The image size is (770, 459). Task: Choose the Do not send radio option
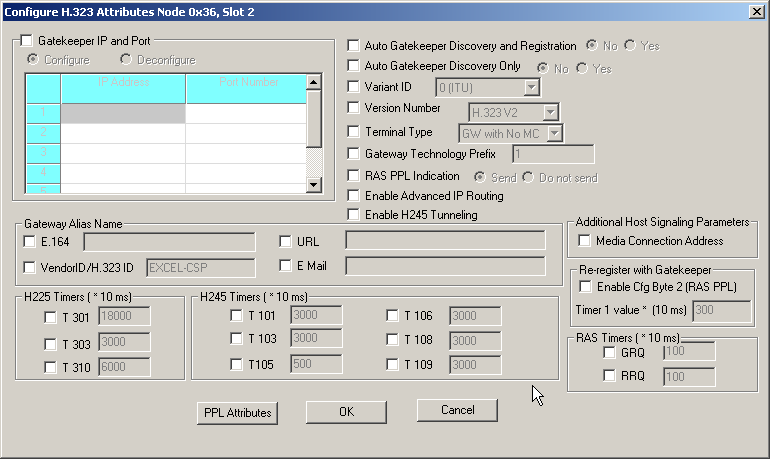527,177
